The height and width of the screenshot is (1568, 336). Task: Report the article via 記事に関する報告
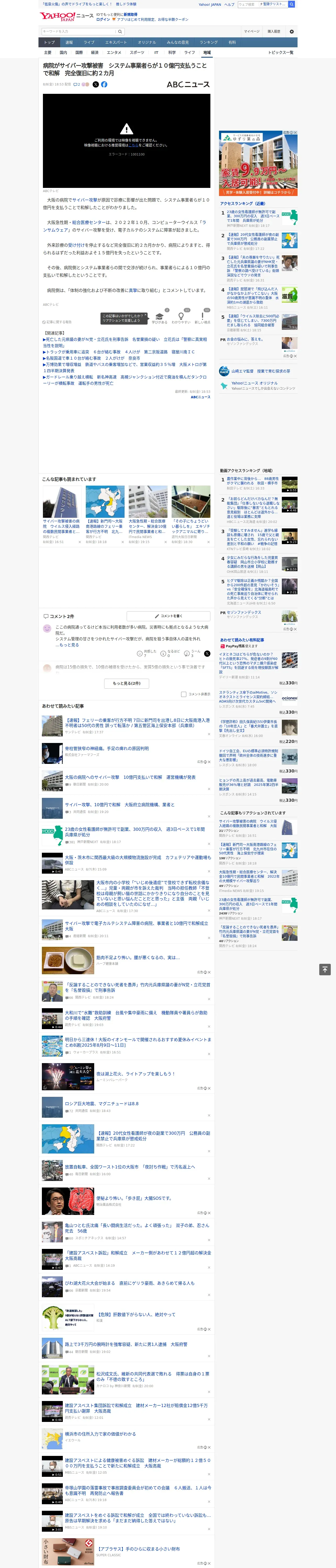[x=57, y=322]
